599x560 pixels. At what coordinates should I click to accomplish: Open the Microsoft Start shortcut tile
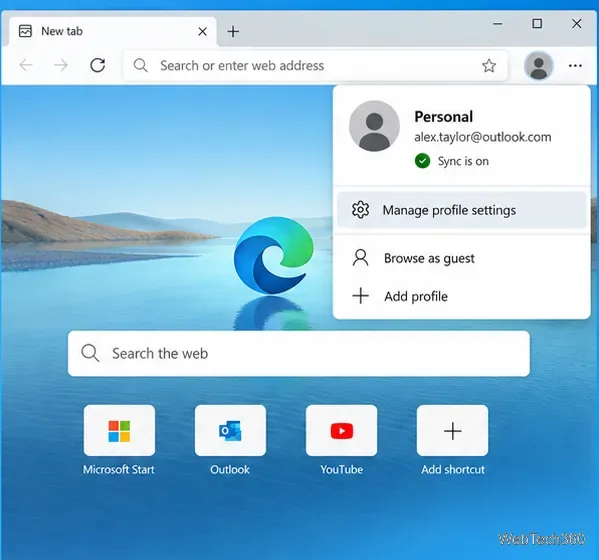tap(119, 431)
